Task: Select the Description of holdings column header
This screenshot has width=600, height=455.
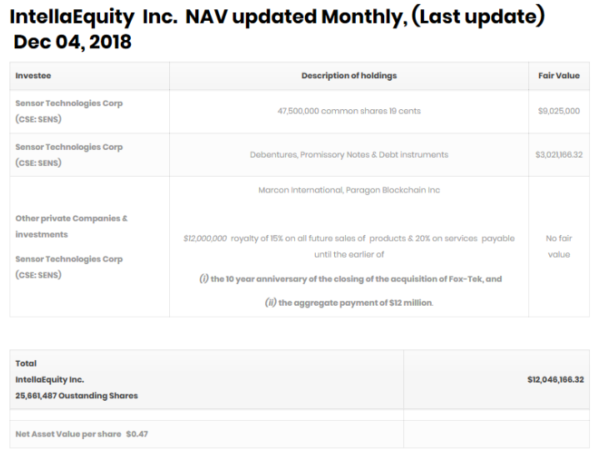Action: point(348,77)
